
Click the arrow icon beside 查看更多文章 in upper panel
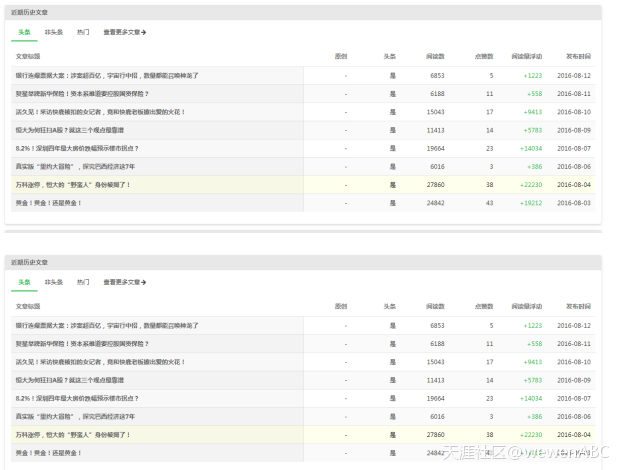[x=144, y=32]
